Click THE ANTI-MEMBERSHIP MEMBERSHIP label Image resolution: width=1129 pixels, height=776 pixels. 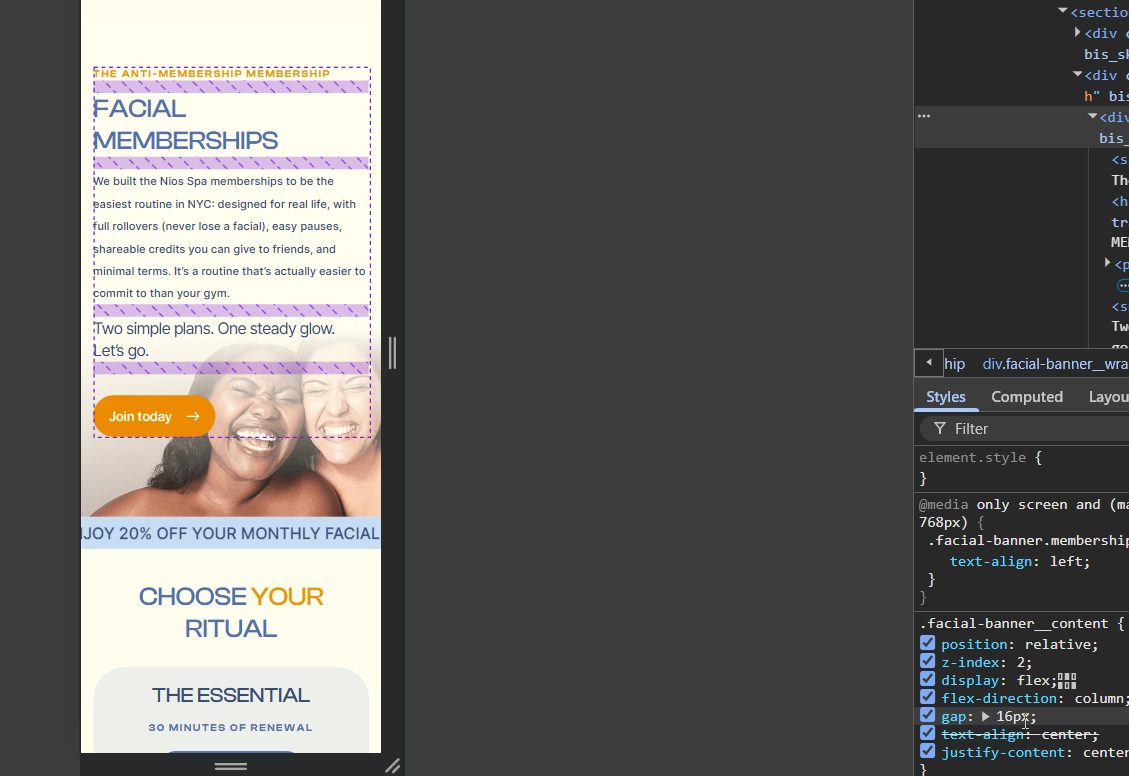pyautogui.click(x=212, y=73)
